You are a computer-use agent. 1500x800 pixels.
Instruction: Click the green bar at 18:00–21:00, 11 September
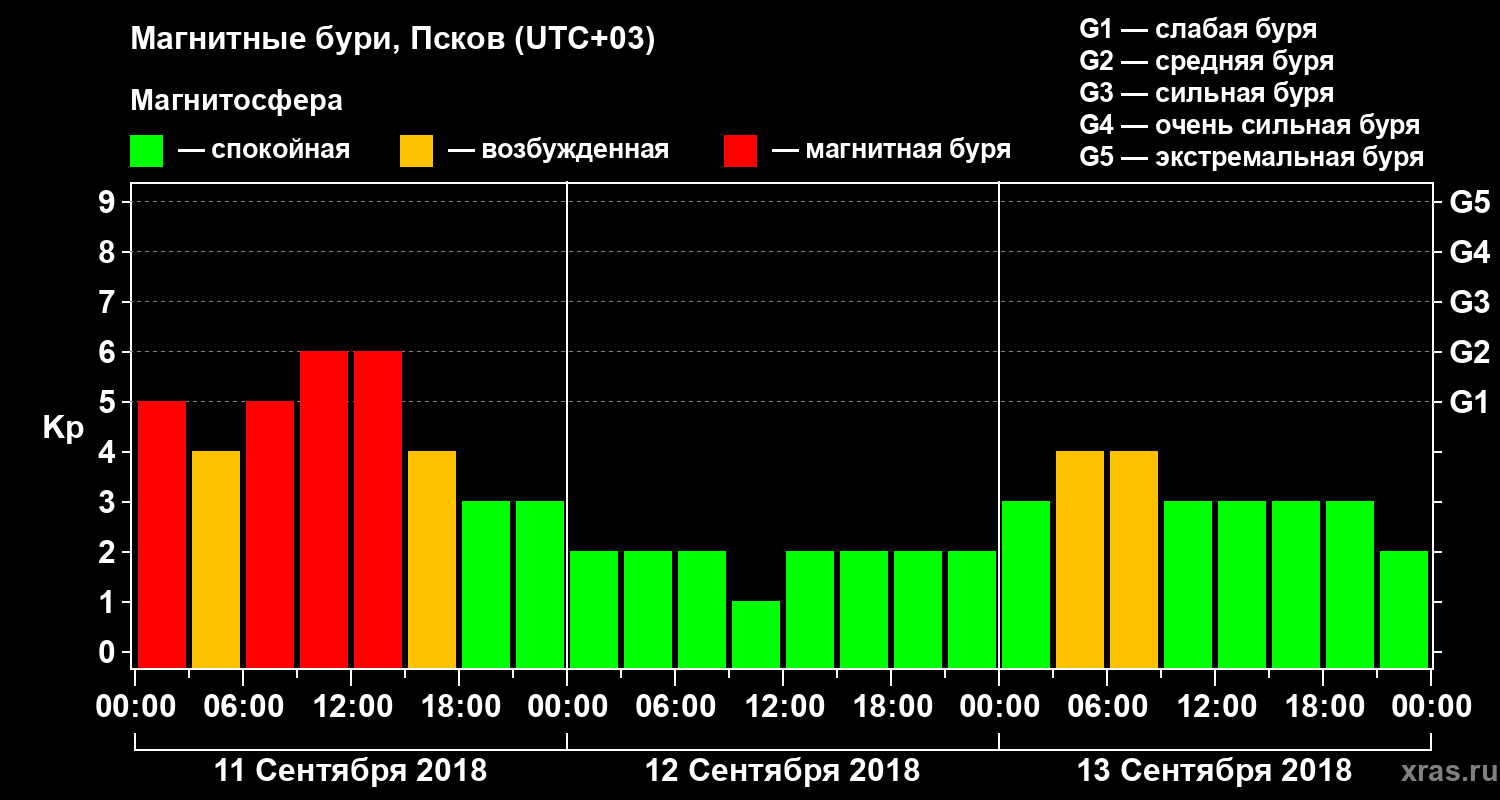pyautogui.click(x=486, y=584)
